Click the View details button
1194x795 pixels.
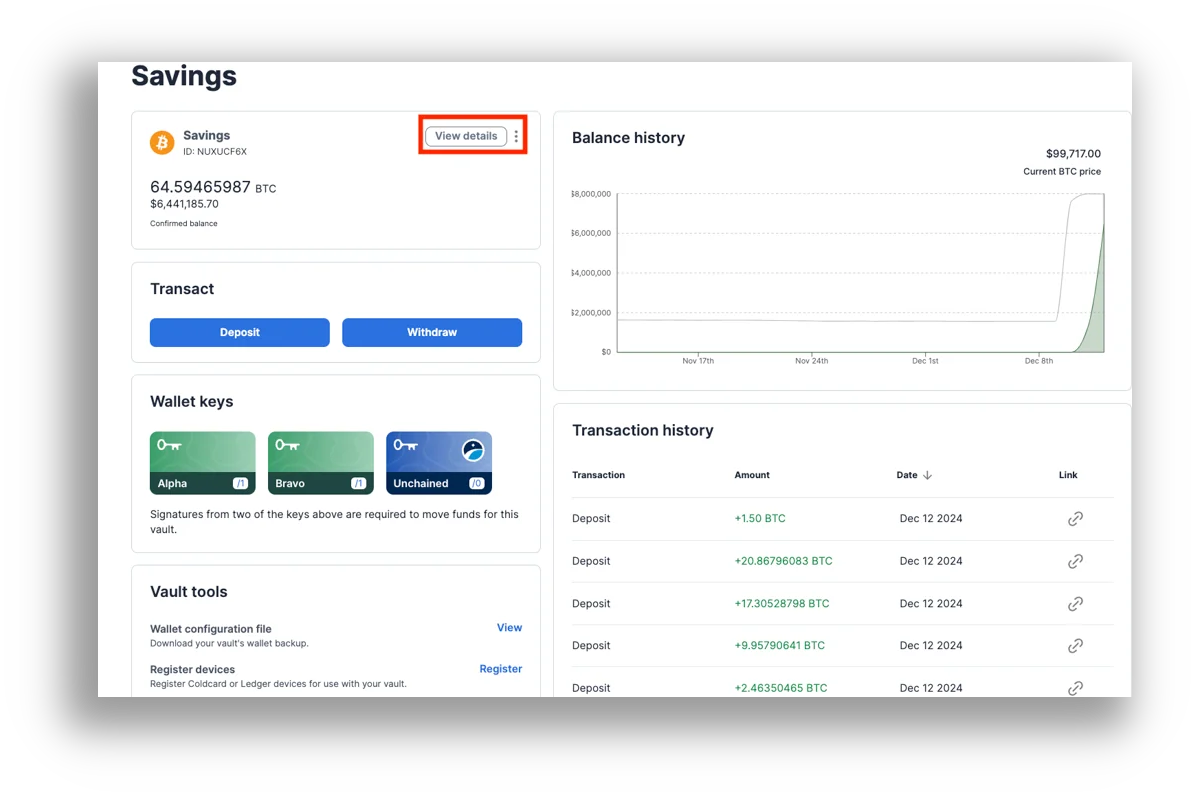[466, 136]
